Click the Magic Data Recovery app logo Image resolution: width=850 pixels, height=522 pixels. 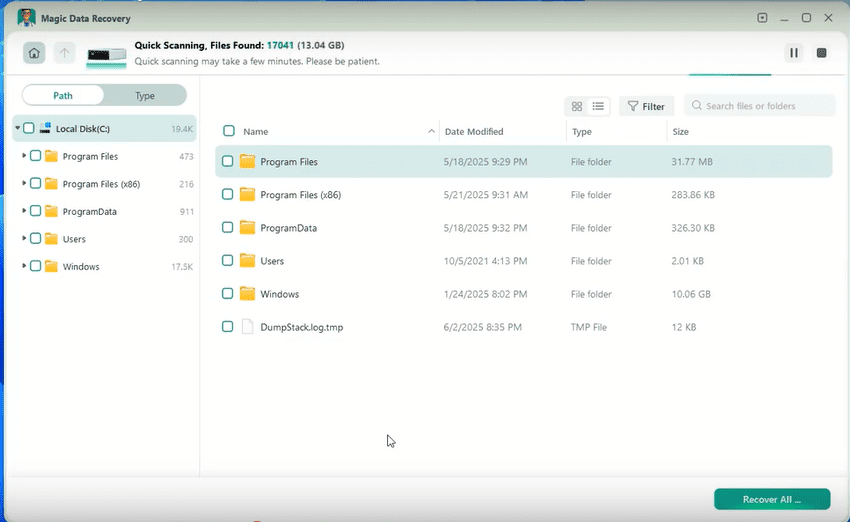click(26, 17)
